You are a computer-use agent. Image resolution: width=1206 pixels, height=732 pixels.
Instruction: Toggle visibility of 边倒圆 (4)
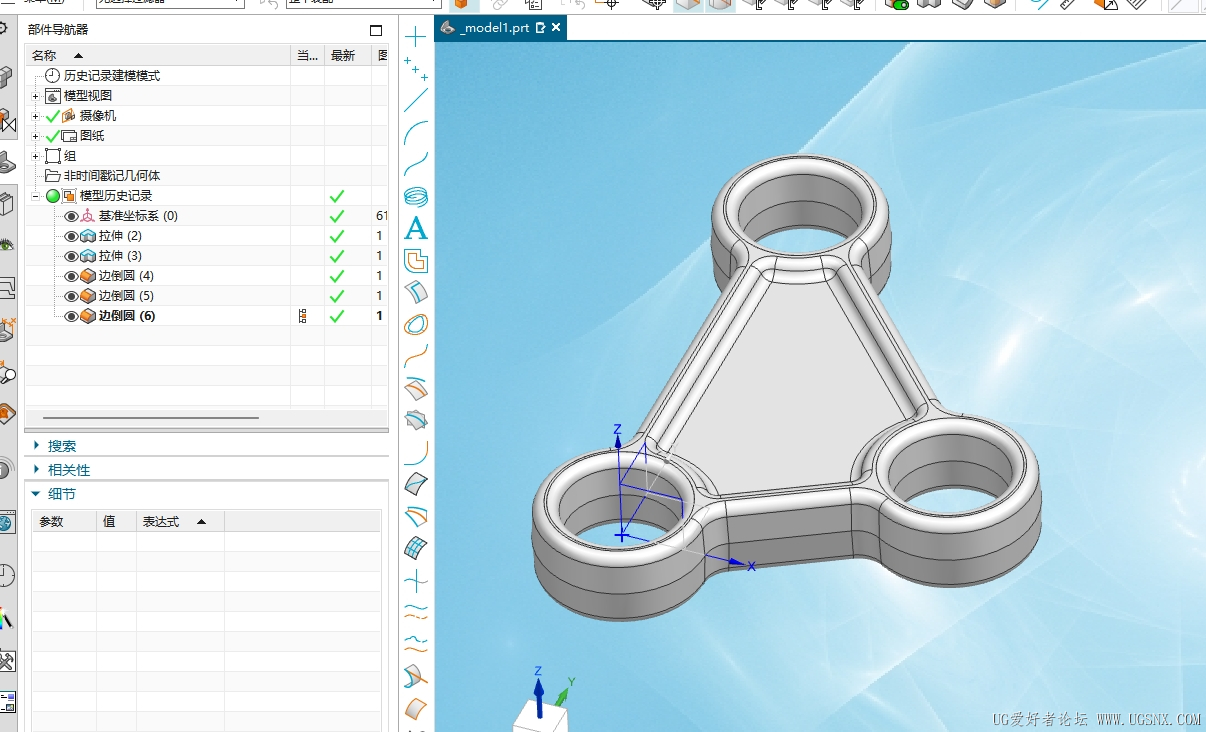click(71, 276)
